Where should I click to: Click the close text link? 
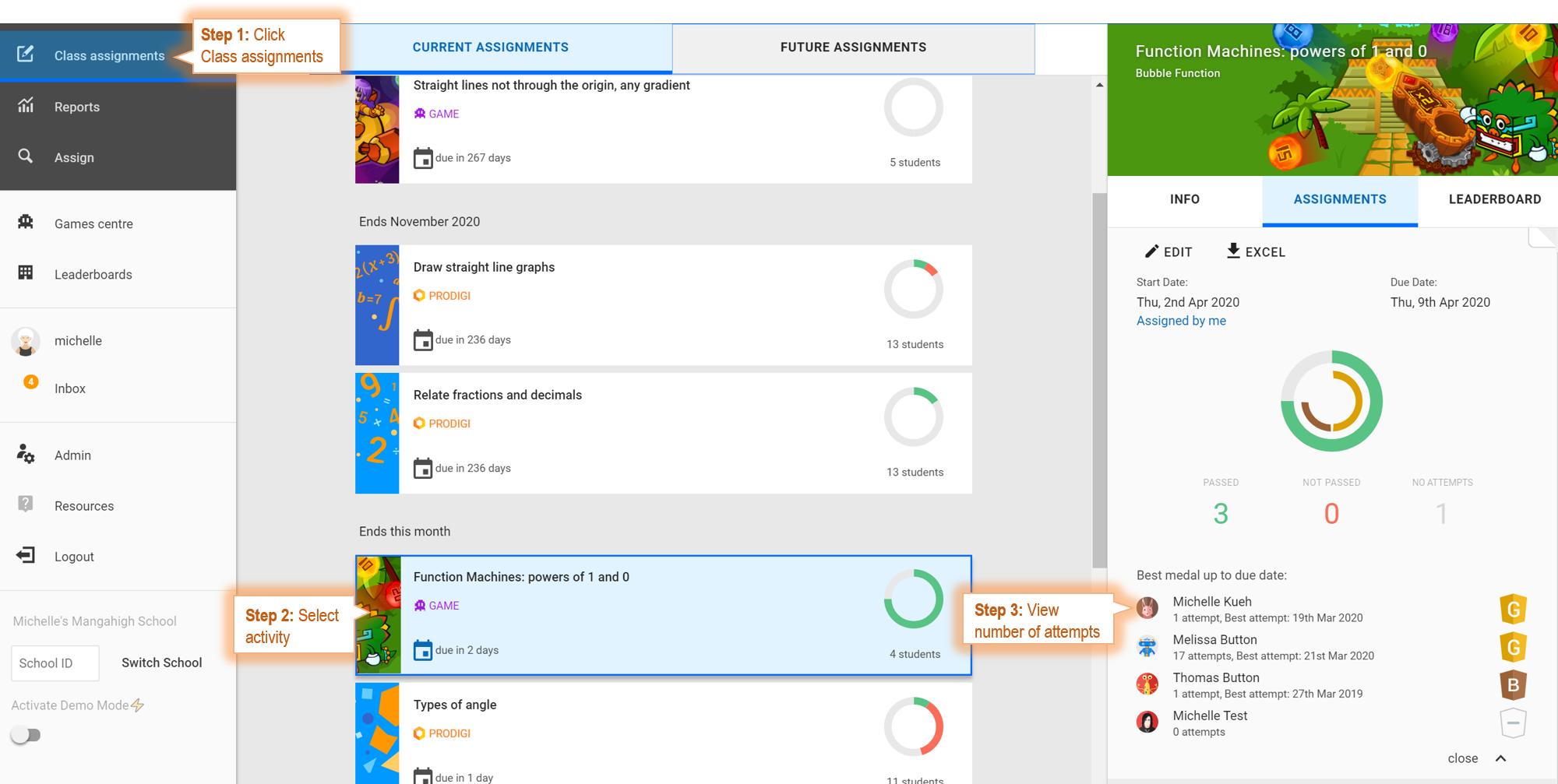[x=1463, y=758]
